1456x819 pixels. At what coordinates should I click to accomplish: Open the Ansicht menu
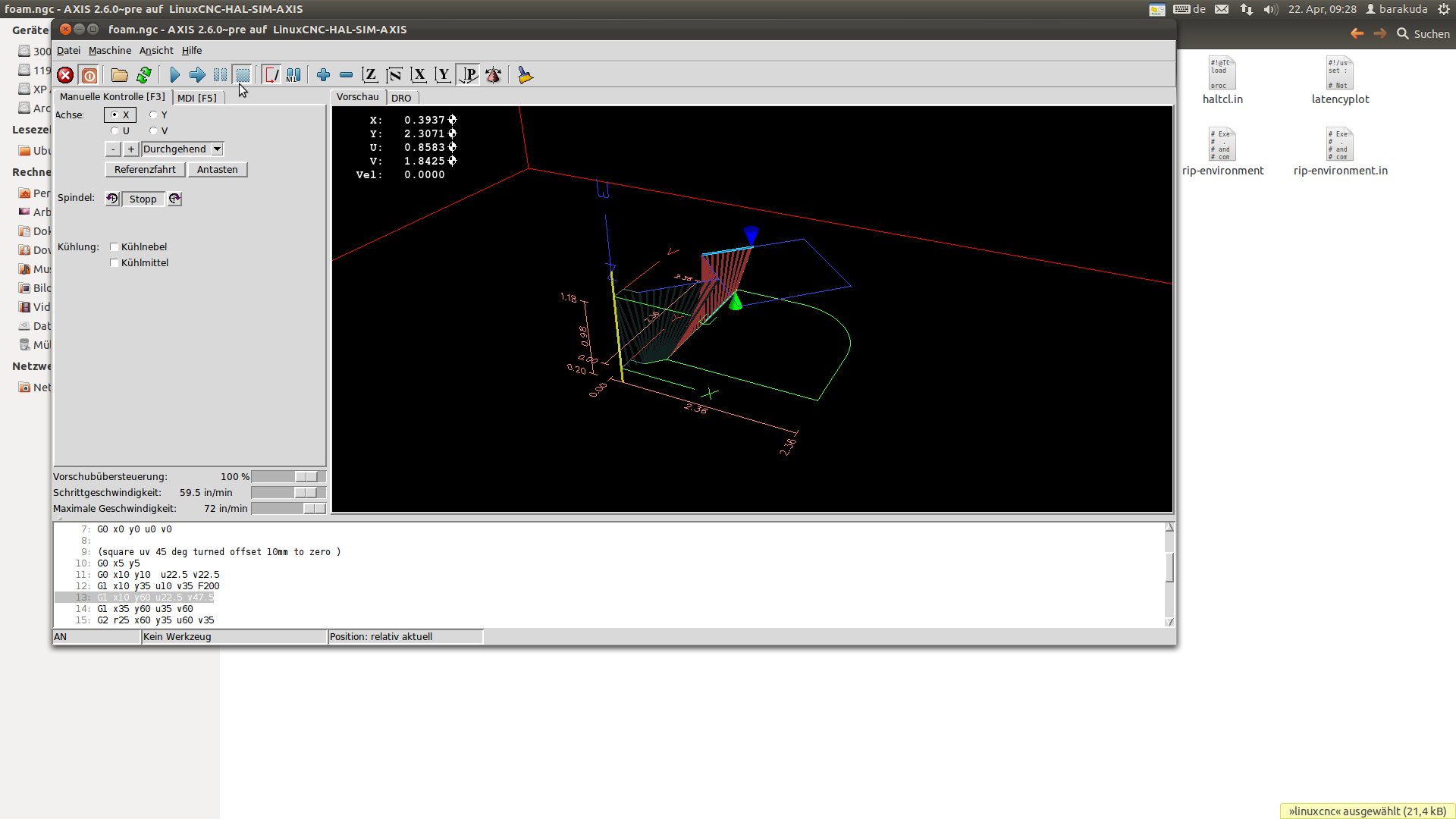click(156, 51)
